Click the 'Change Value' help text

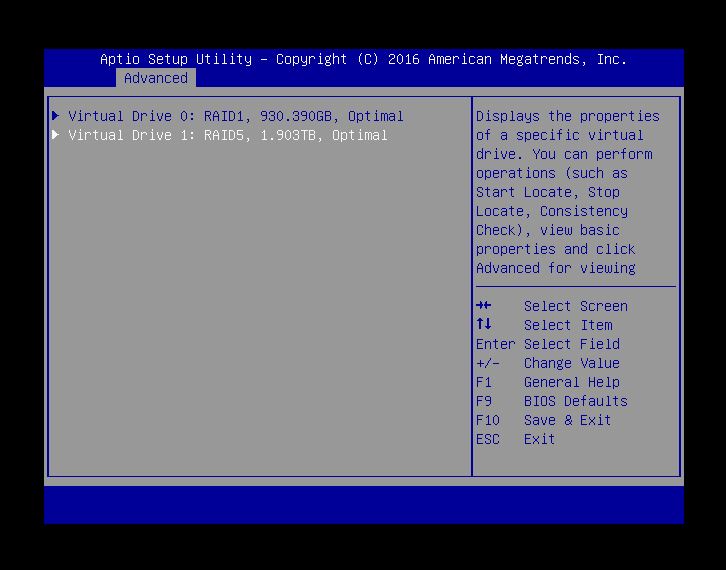tap(572, 363)
